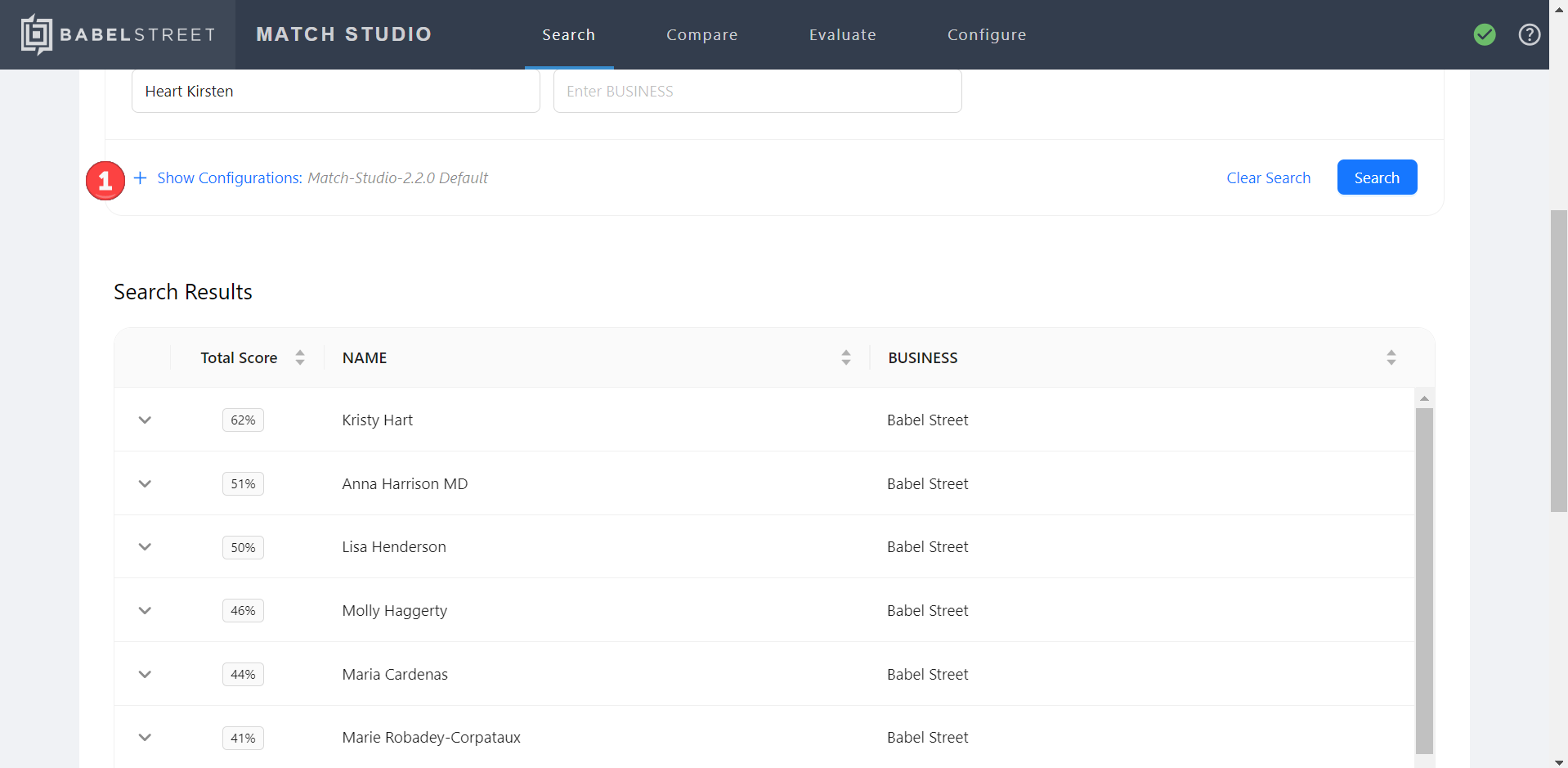Click the name Molly Haggerty
1568x768 pixels.
coord(395,610)
